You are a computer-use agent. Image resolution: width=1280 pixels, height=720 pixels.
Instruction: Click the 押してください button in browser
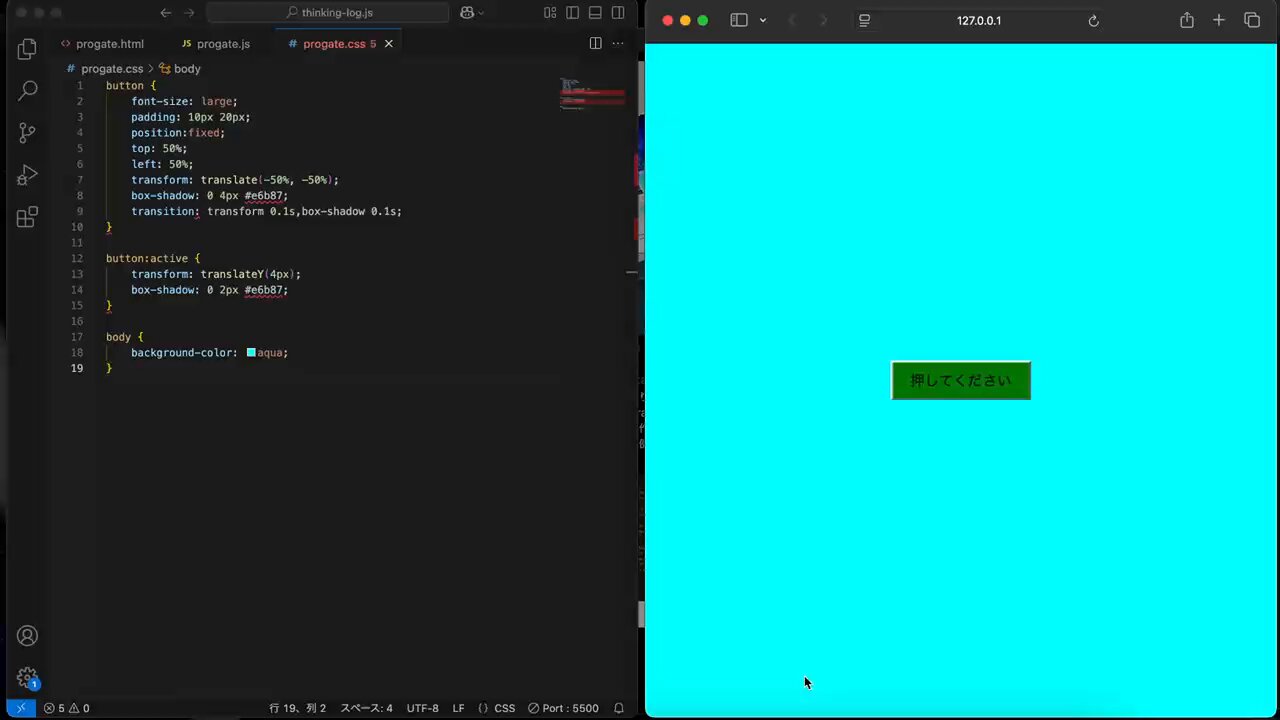(961, 380)
